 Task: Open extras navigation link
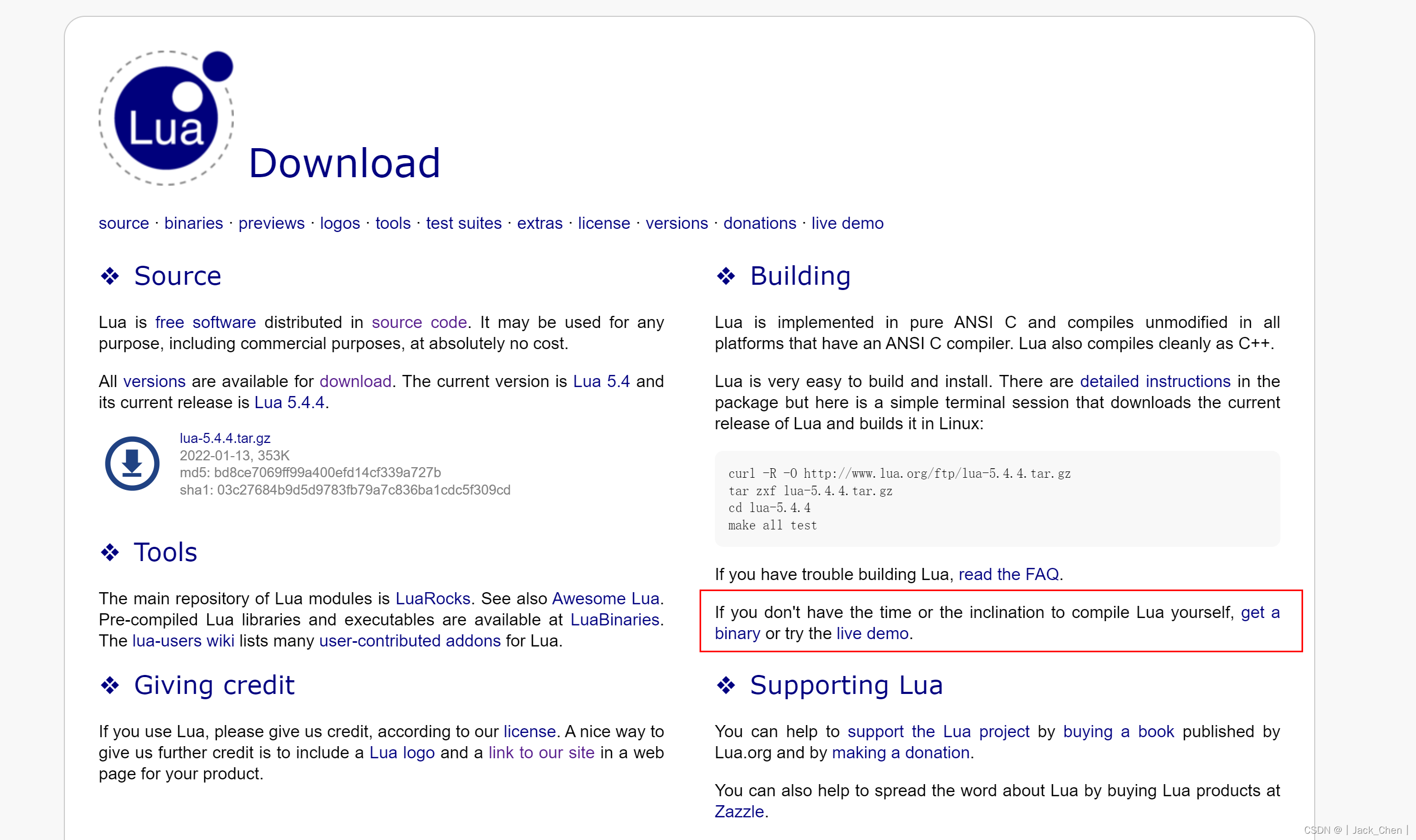(540, 223)
